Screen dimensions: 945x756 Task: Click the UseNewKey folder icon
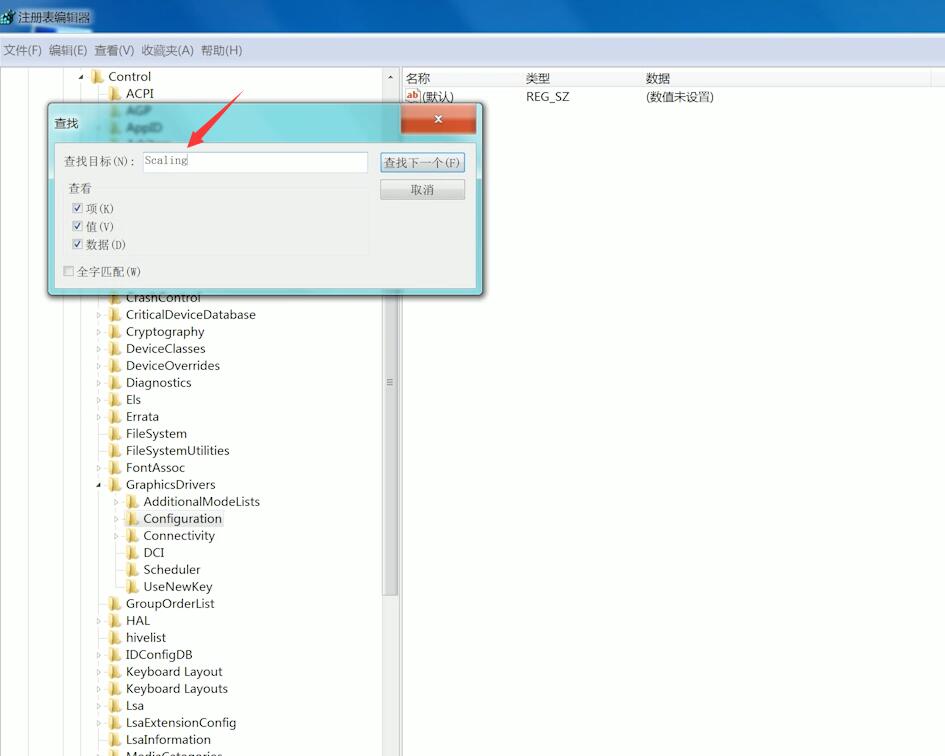coord(132,587)
